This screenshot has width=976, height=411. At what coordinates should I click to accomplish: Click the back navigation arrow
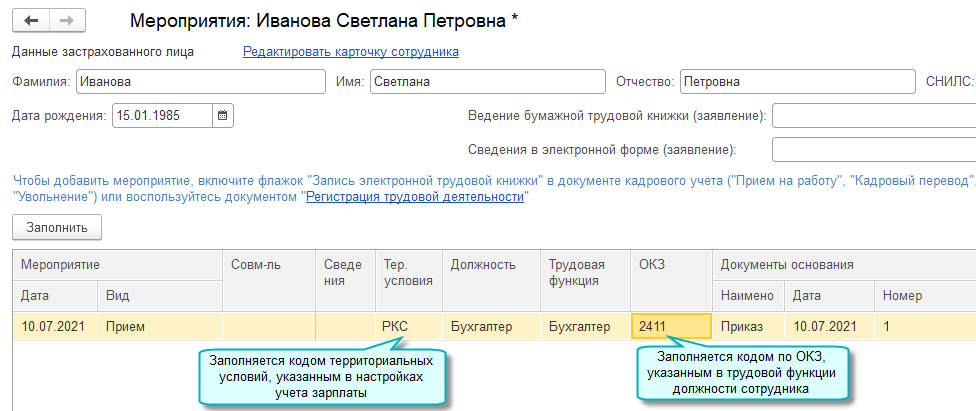[31, 20]
